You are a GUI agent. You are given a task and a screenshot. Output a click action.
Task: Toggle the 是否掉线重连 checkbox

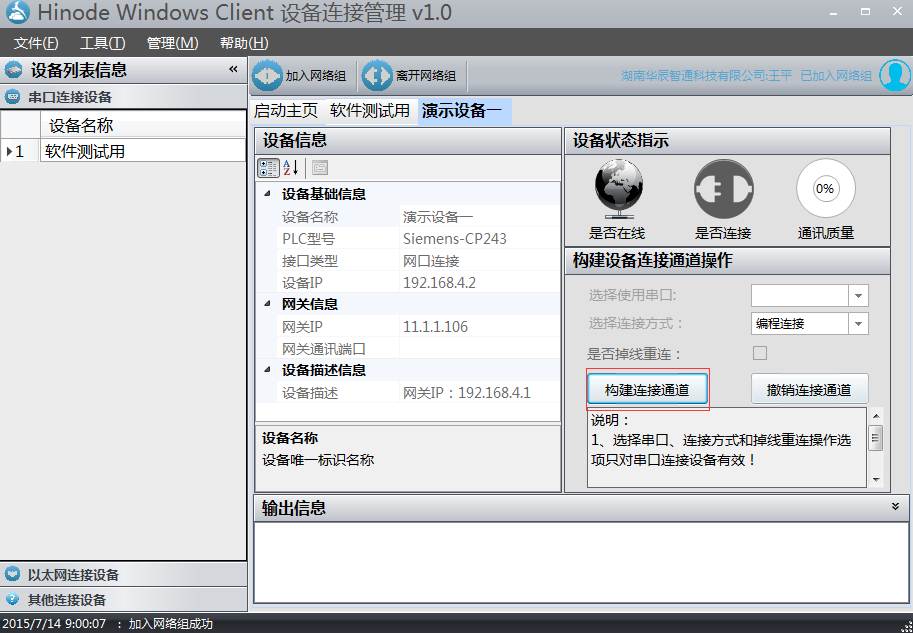tap(760, 353)
